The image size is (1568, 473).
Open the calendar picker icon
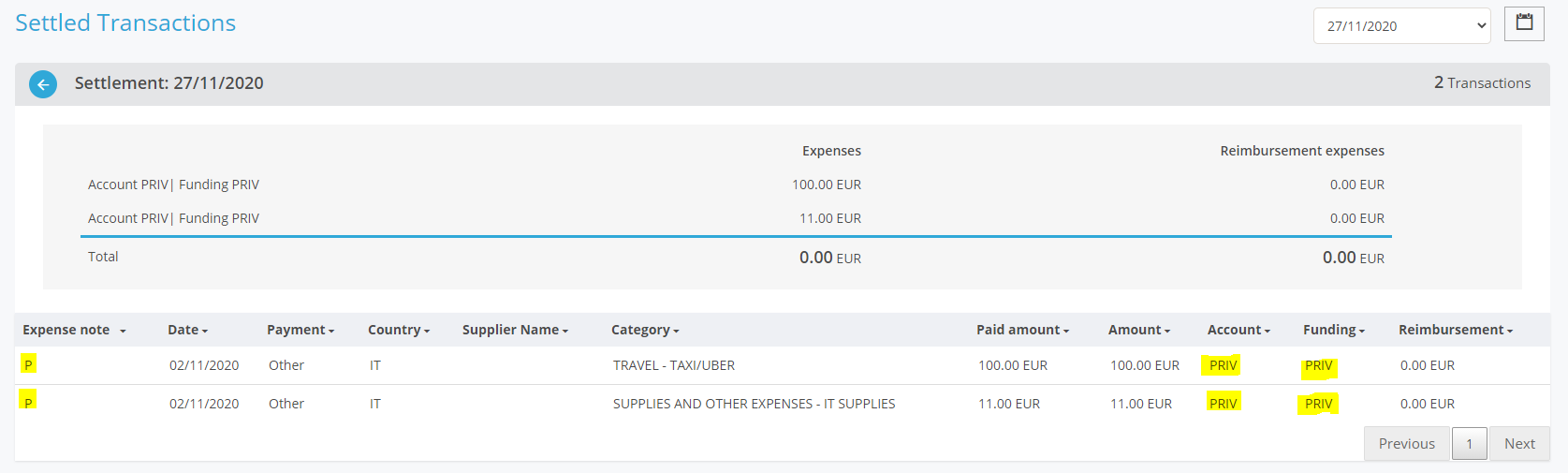pos(1524,23)
